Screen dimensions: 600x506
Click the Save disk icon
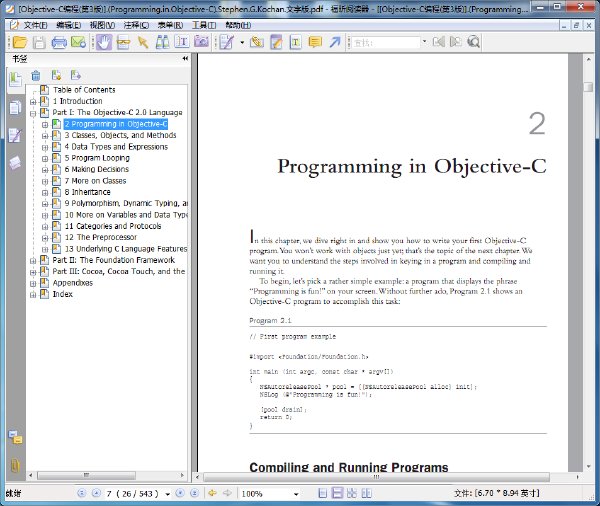(x=39, y=42)
